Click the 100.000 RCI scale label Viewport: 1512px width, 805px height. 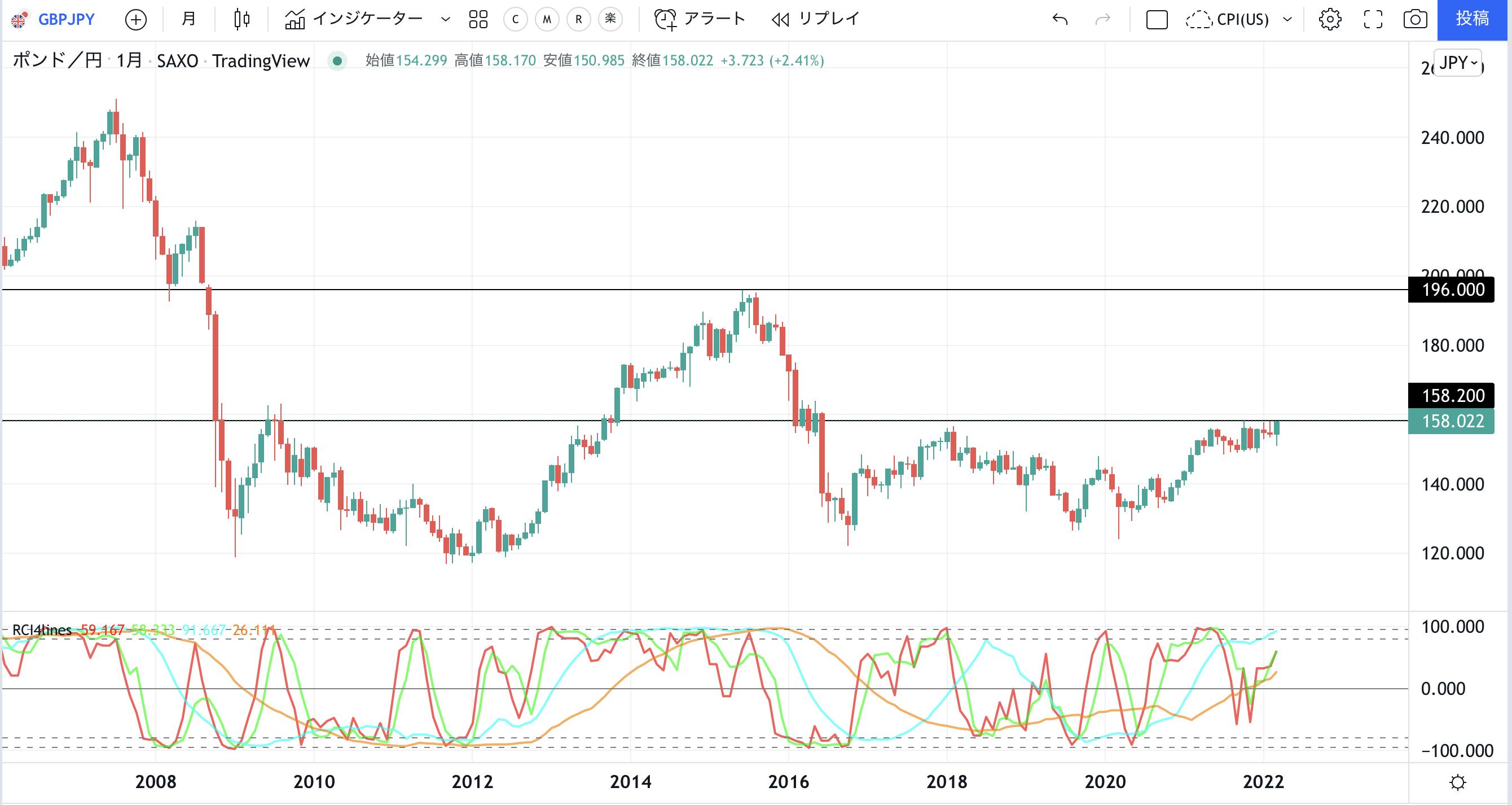tap(1452, 627)
